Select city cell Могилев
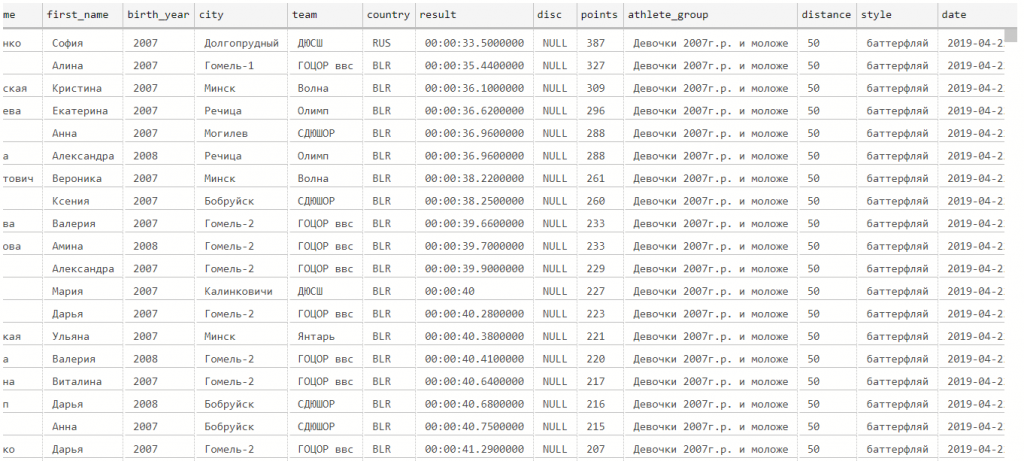 (x=226, y=133)
